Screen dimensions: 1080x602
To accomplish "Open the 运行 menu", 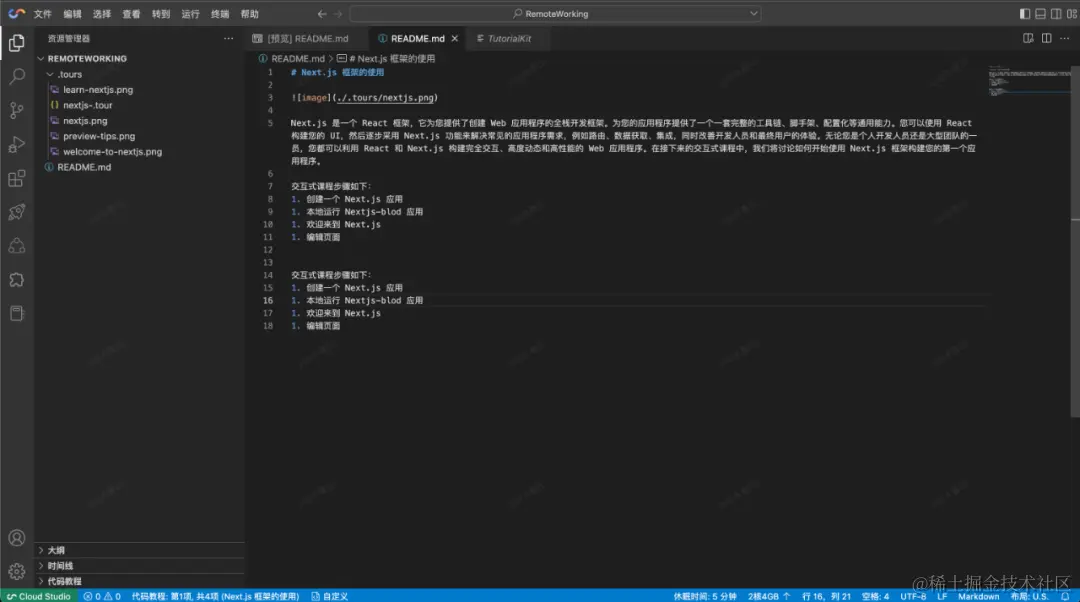I will click(191, 14).
